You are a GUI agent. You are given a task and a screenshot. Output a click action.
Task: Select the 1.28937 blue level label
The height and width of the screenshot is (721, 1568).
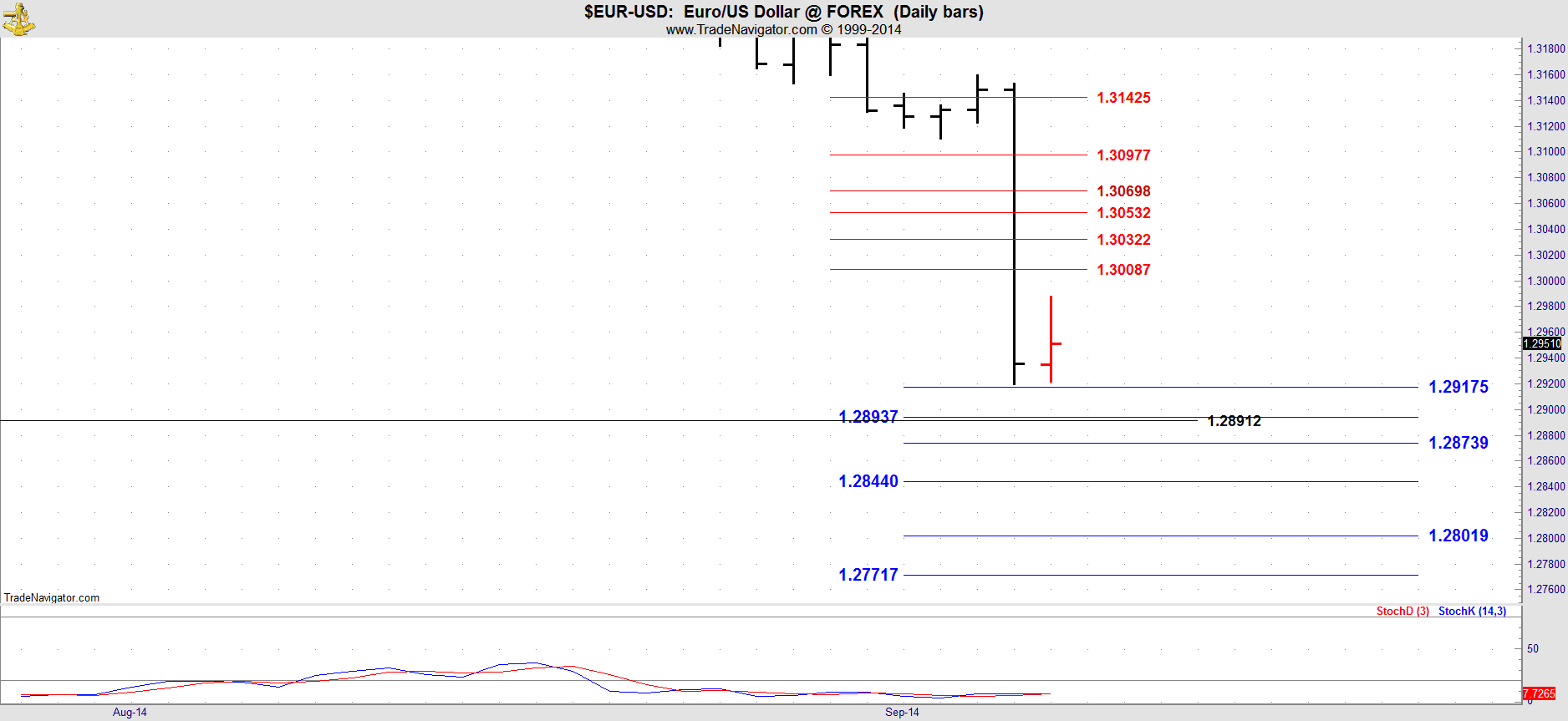click(x=868, y=416)
